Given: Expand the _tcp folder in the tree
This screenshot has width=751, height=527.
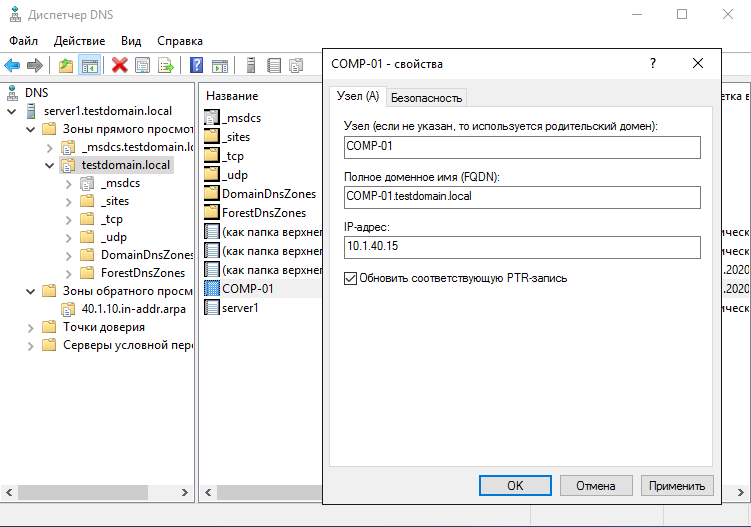Looking at the screenshot, I should click(68, 219).
